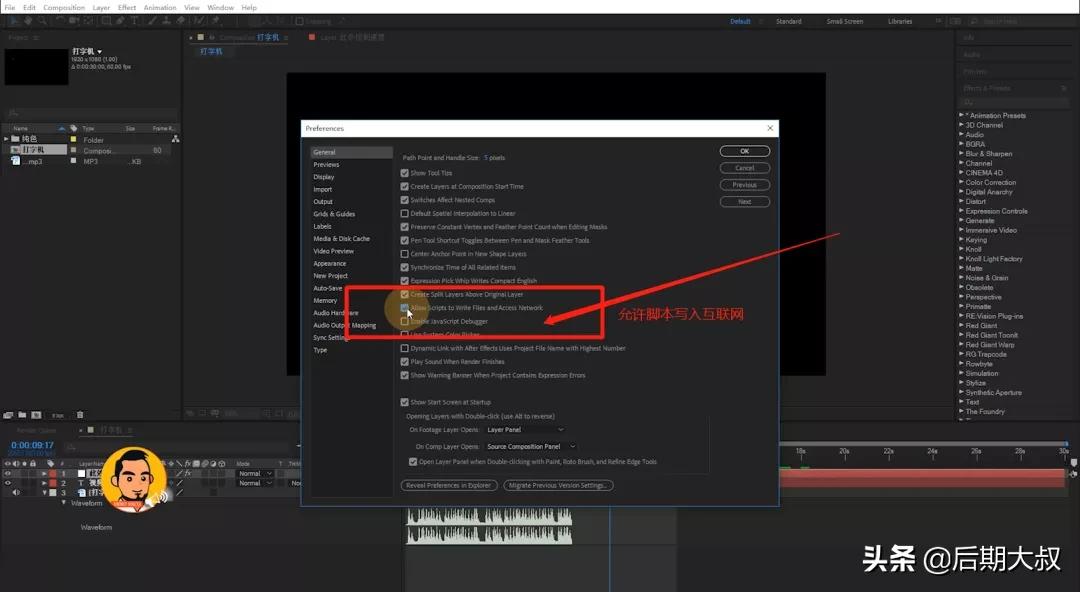Select the Clone Stamp tool
This screenshot has height=592, width=1080.
click(x=166, y=21)
